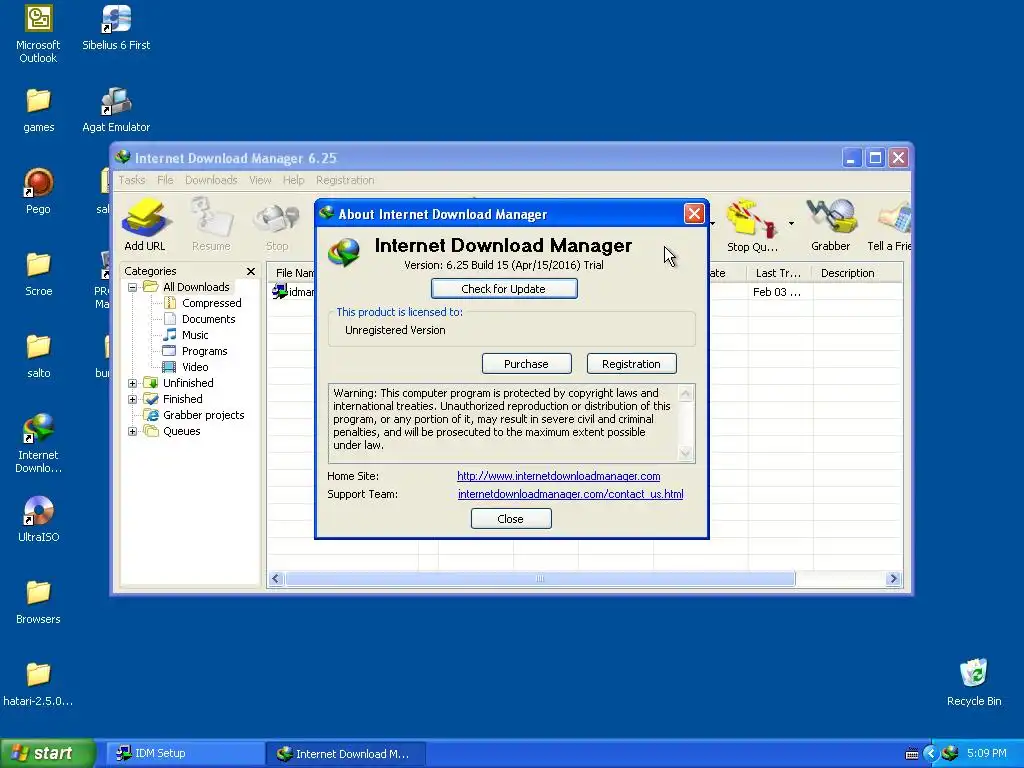The image size is (1024, 768).
Task: Click the 5:09 PM system clock
Action: pos(986,753)
